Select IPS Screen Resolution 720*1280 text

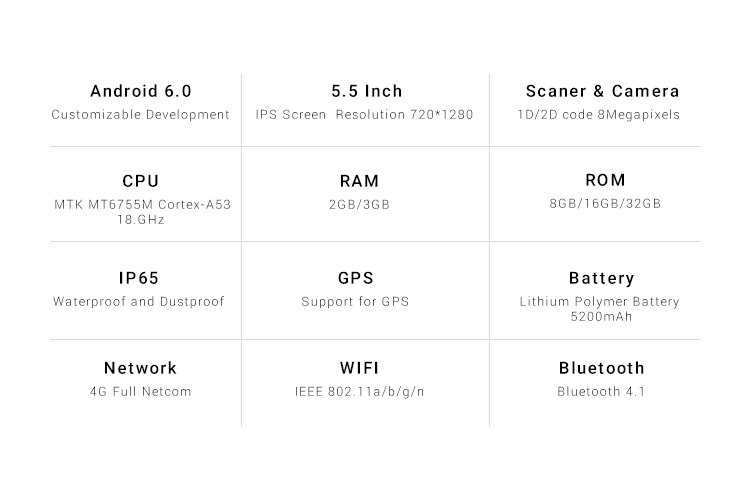[x=364, y=115]
